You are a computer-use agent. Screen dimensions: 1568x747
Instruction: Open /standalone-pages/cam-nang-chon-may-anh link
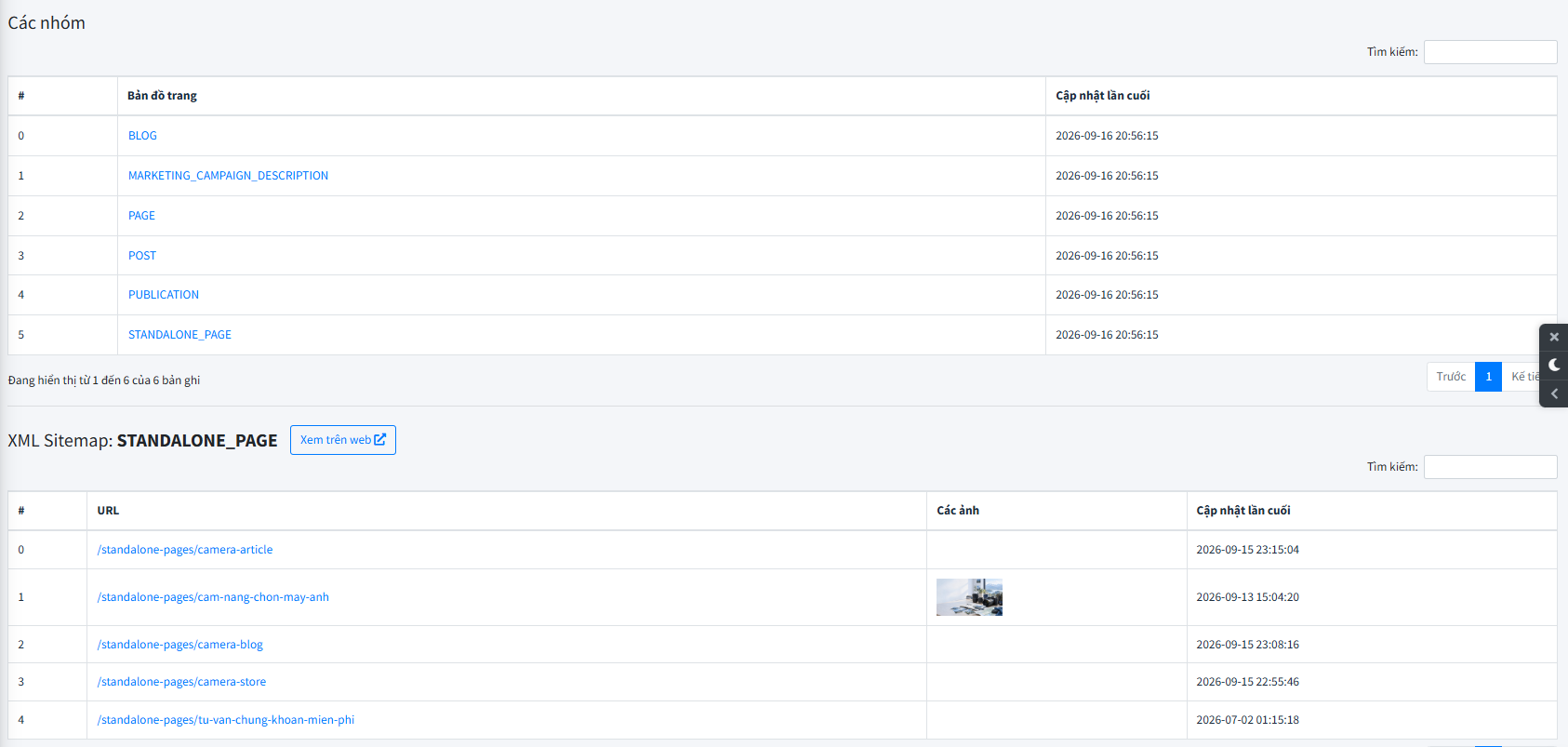click(x=213, y=597)
